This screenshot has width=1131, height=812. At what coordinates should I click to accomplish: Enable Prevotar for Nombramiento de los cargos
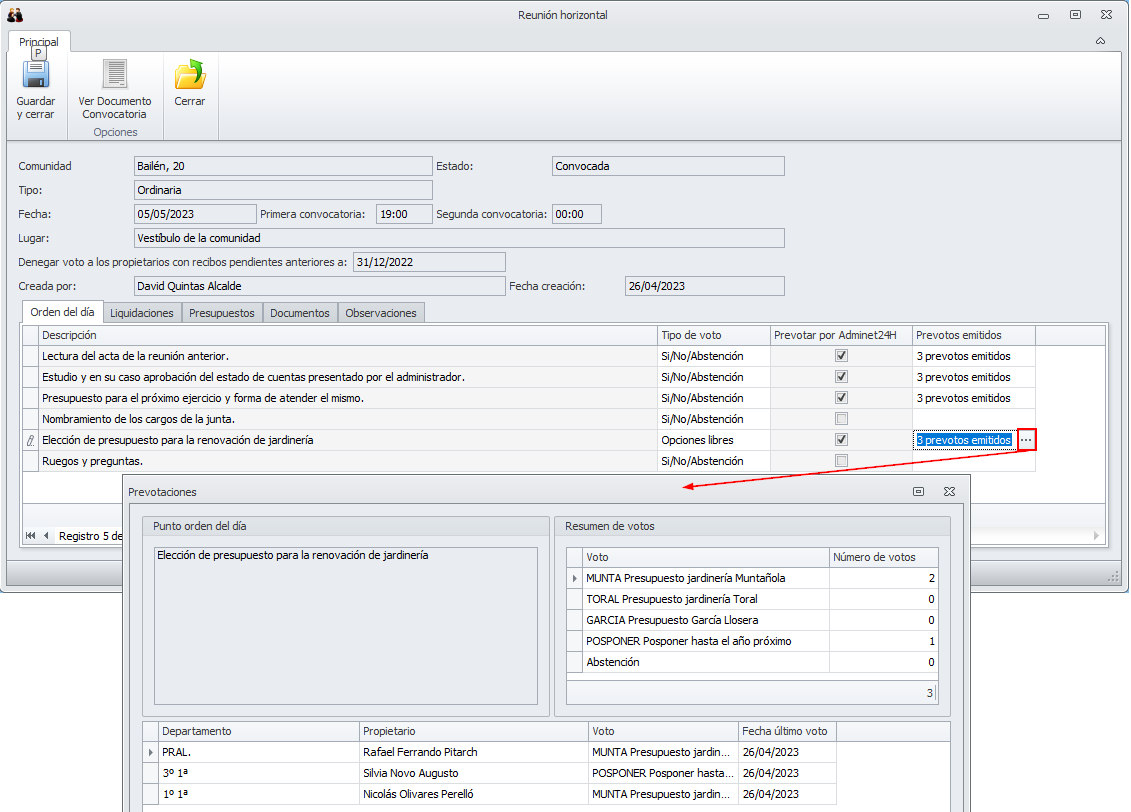coord(841,419)
